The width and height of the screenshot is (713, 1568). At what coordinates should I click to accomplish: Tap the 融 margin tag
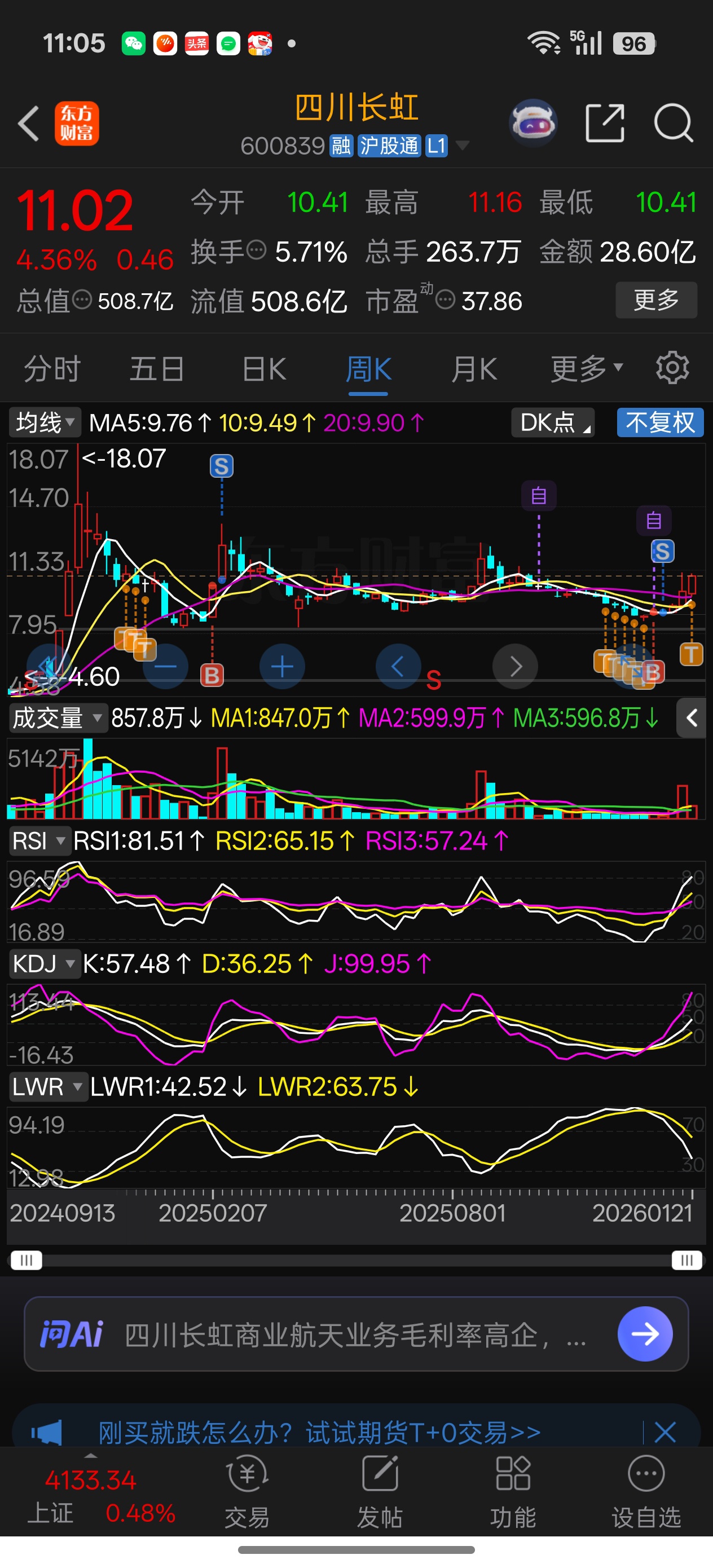point(341,146)
